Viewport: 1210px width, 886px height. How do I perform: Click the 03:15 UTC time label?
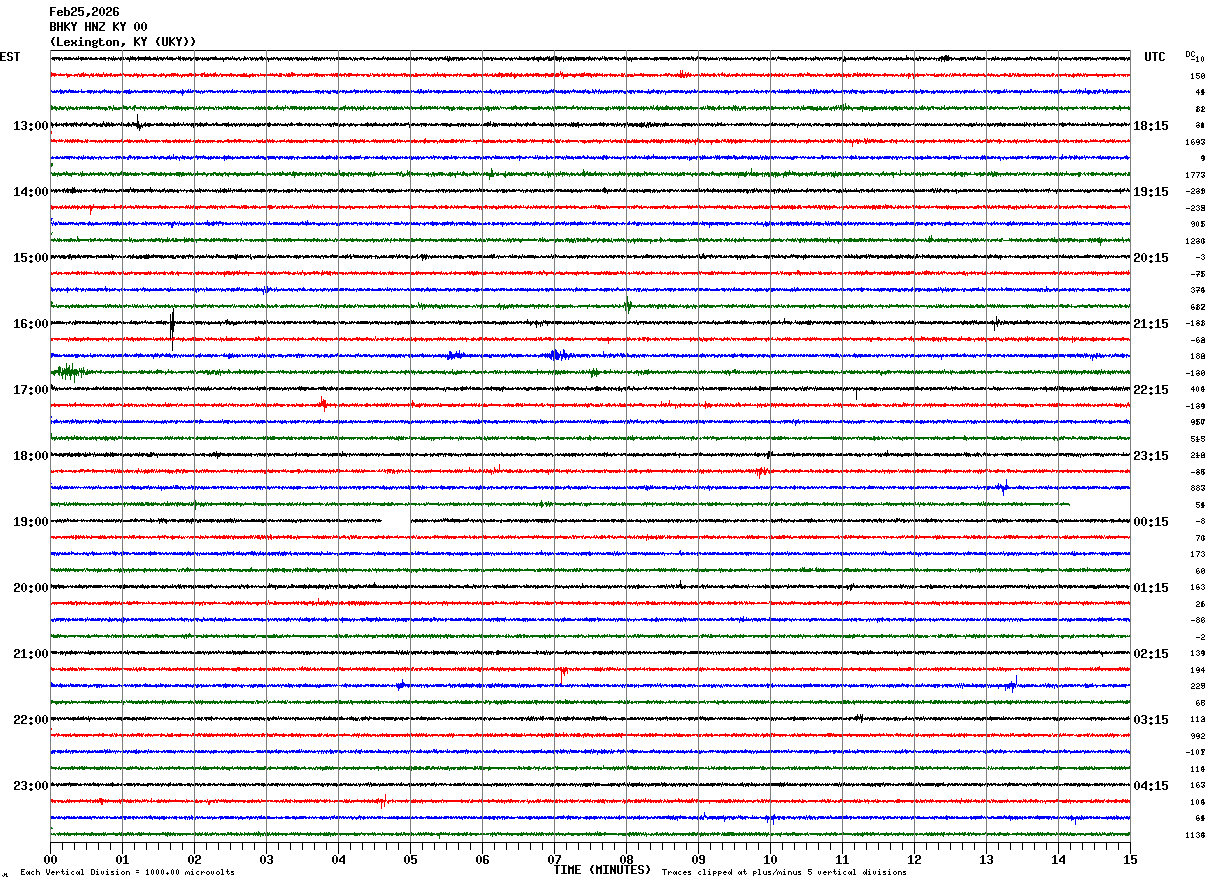click(1151, 720)
